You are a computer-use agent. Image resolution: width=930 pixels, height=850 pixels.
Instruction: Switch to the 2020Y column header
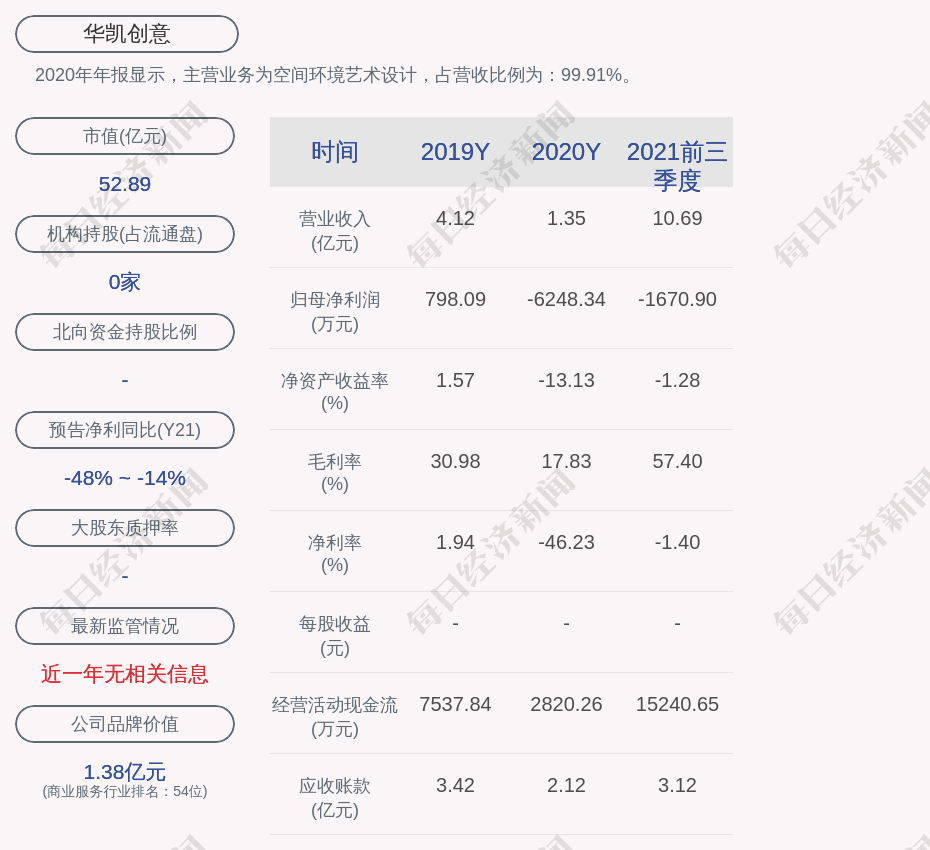click(x=566, y=152)
